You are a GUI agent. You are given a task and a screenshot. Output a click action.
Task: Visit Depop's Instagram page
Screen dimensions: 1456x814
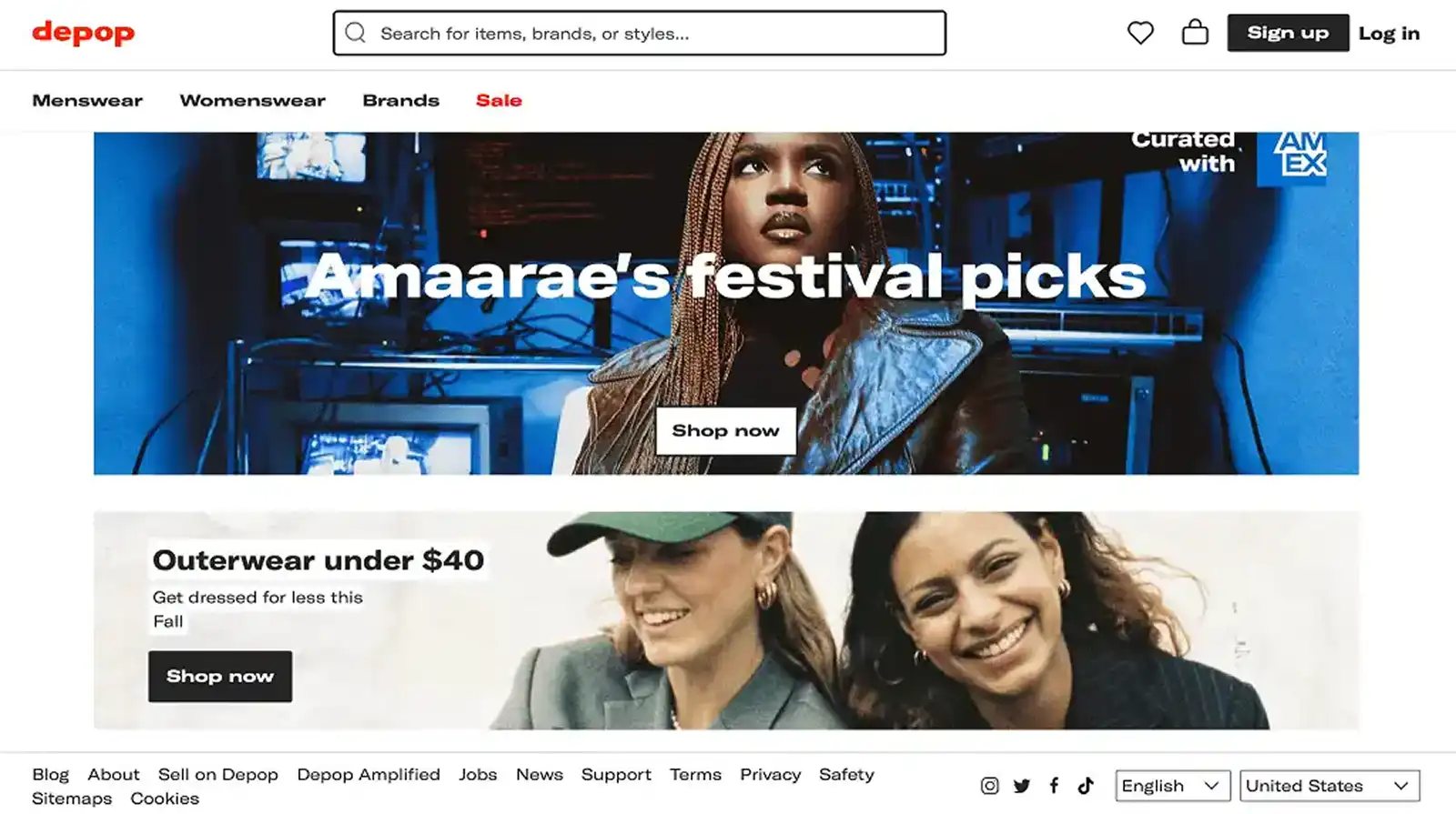pyautogui.click(x=990, y=786)
